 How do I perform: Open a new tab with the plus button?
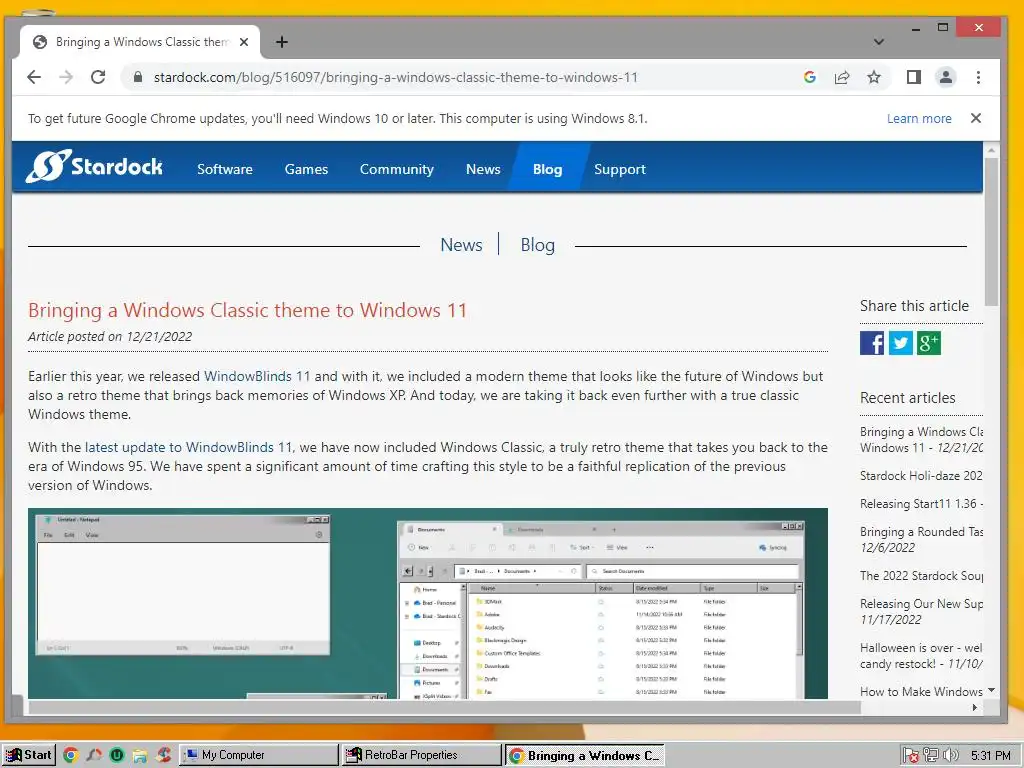pos(281,42)
